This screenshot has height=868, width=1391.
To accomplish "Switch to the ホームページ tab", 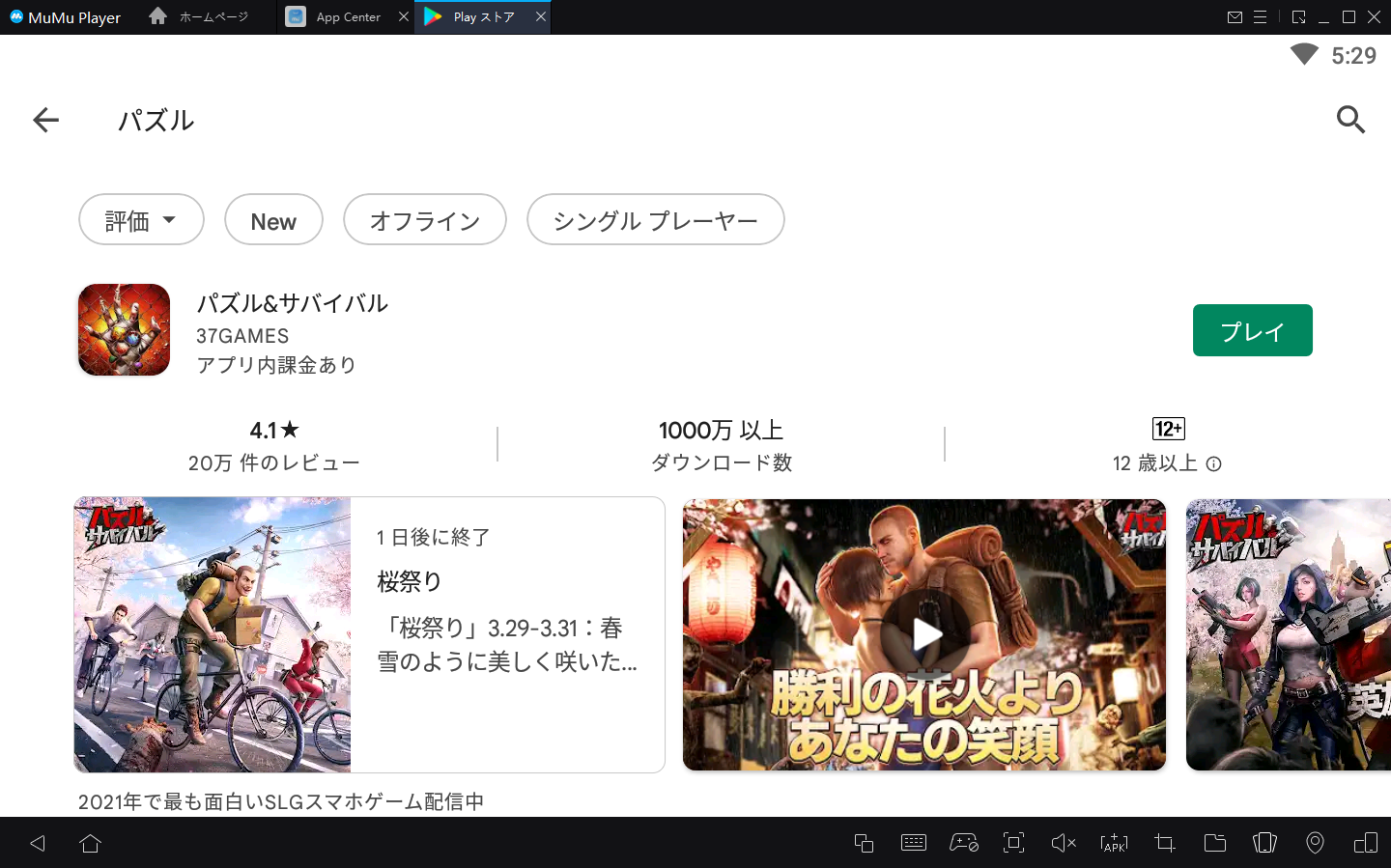I will pyautogui.click(x=199, y=16).
